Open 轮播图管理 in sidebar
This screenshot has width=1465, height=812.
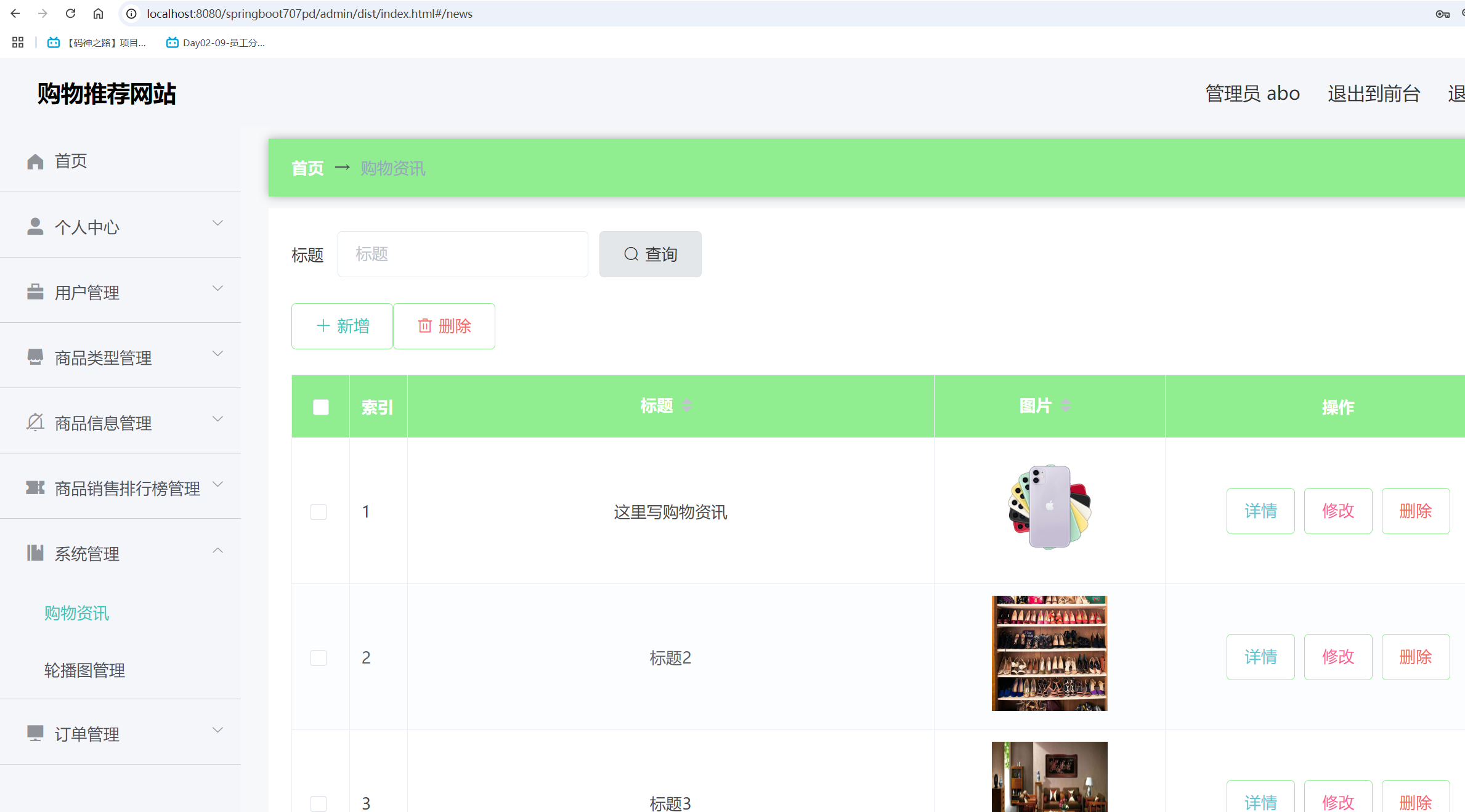click(x=84, y=670)
